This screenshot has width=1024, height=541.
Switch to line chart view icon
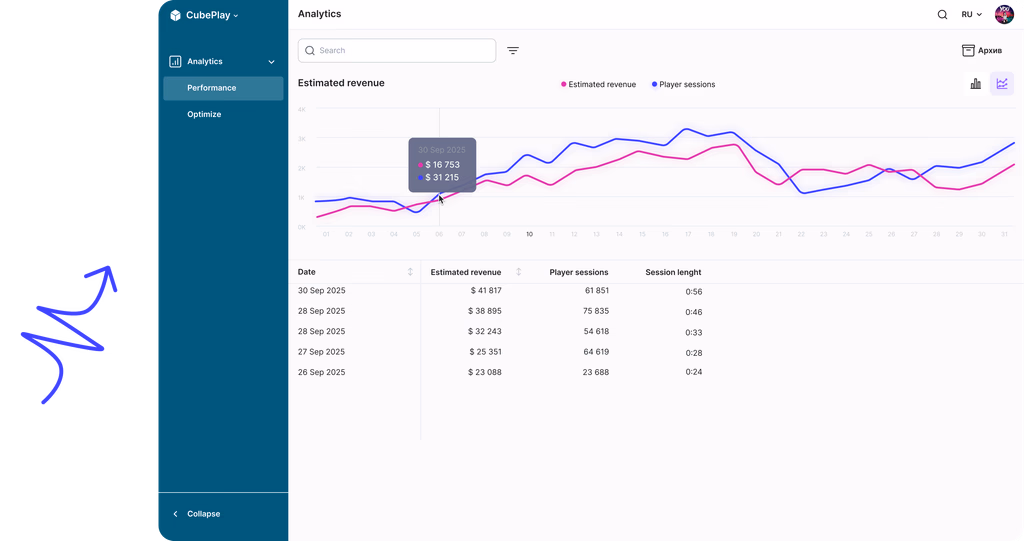tap(1002, 84)
